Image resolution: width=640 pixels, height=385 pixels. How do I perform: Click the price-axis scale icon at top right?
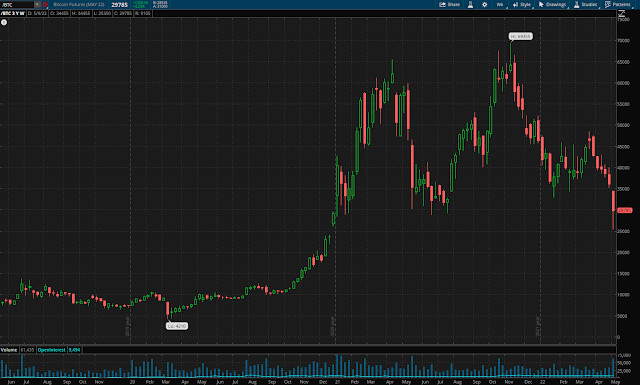[622, 13]
